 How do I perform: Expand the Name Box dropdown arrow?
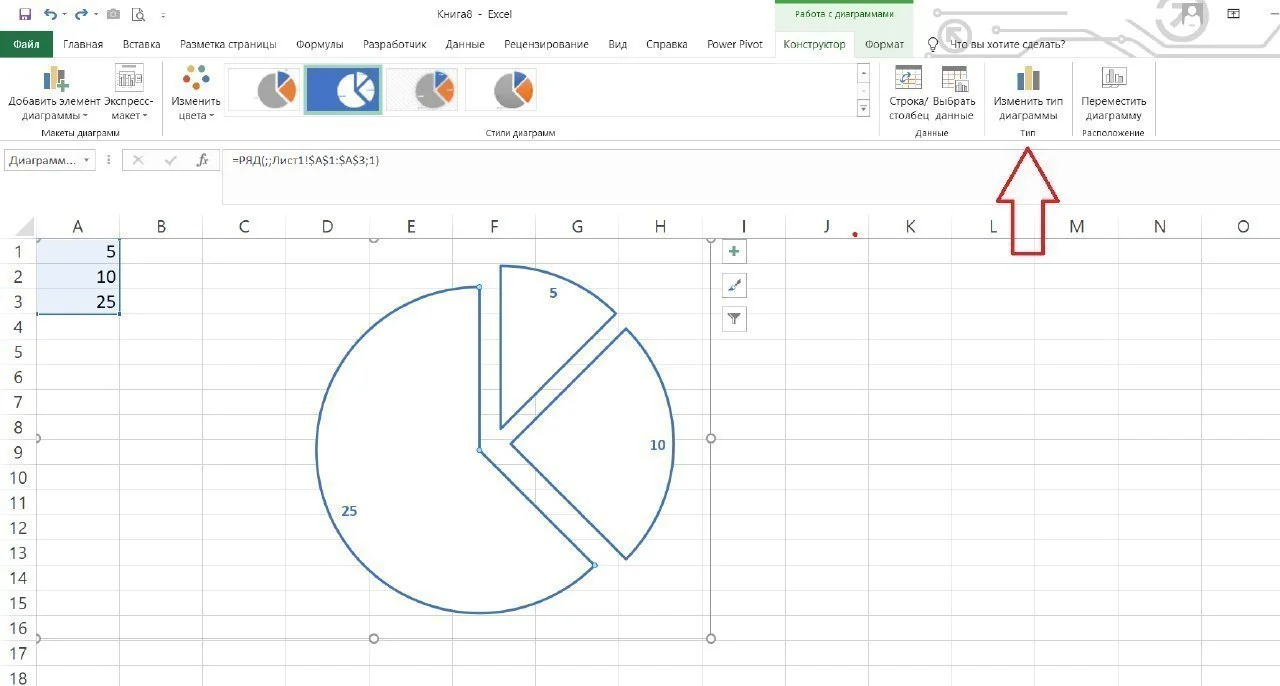click(88, 160)
